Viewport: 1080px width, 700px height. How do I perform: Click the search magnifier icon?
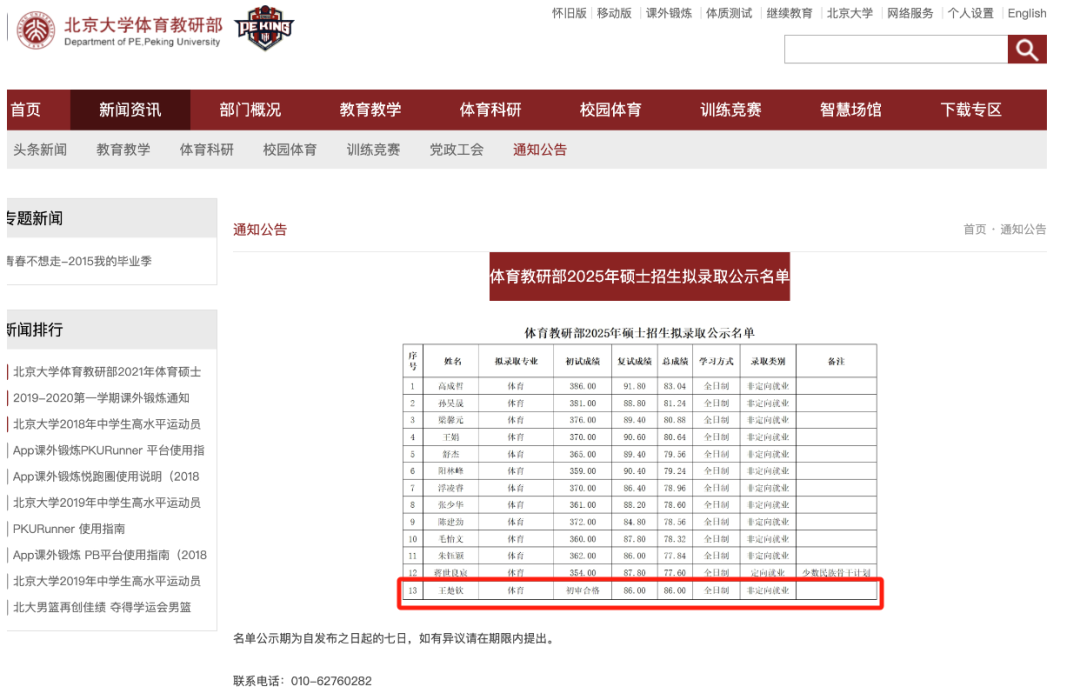[1027, 49]
